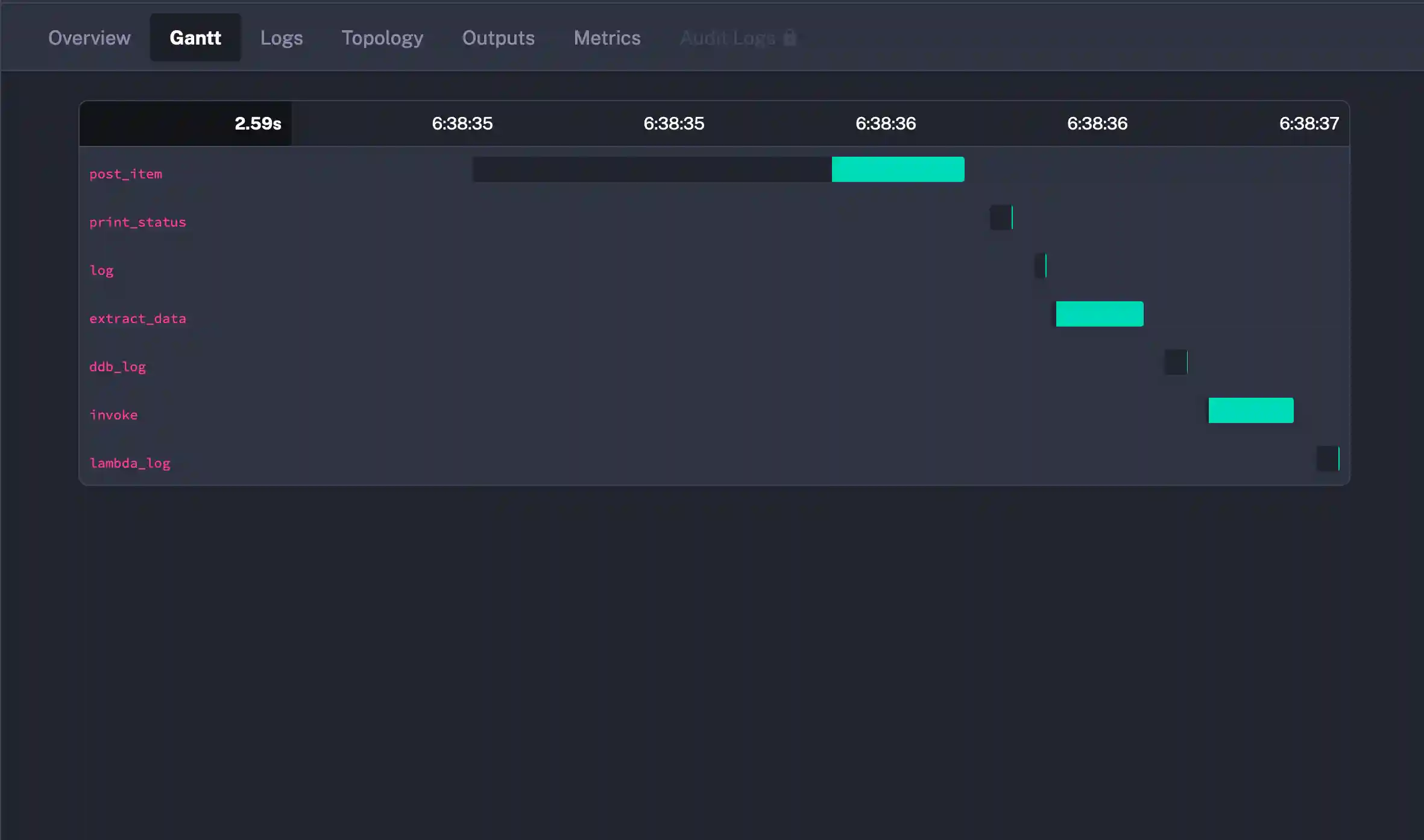Click the green extract_data bar
This screenshot has height=840, width=1424.
[1099, 314]
